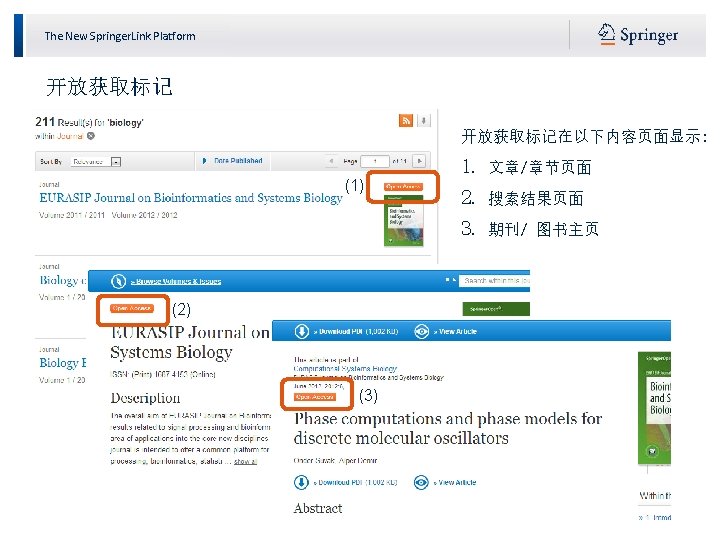Click journal cover thumbnail on article page
Screen dimensions: 720x540
(x=654, y=408)
